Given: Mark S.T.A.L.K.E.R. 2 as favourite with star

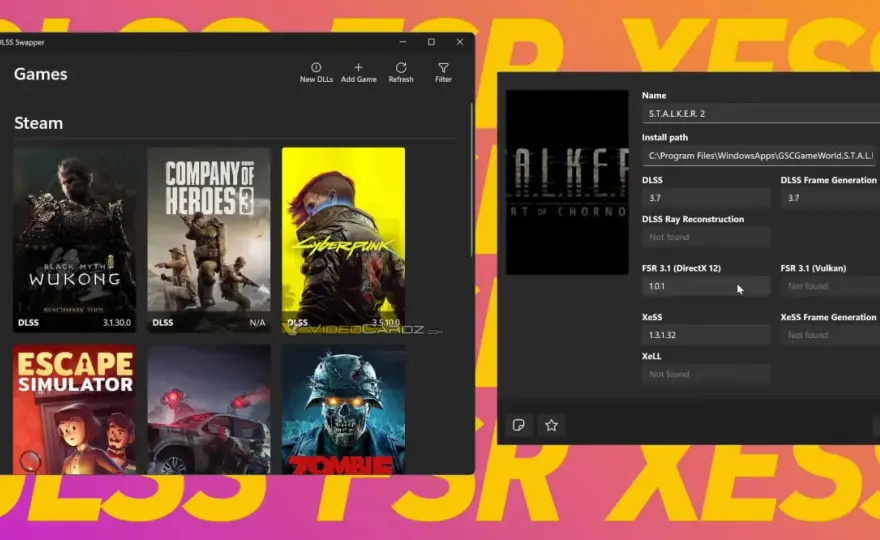Looking at the screenshot, I should pos(551,425).
